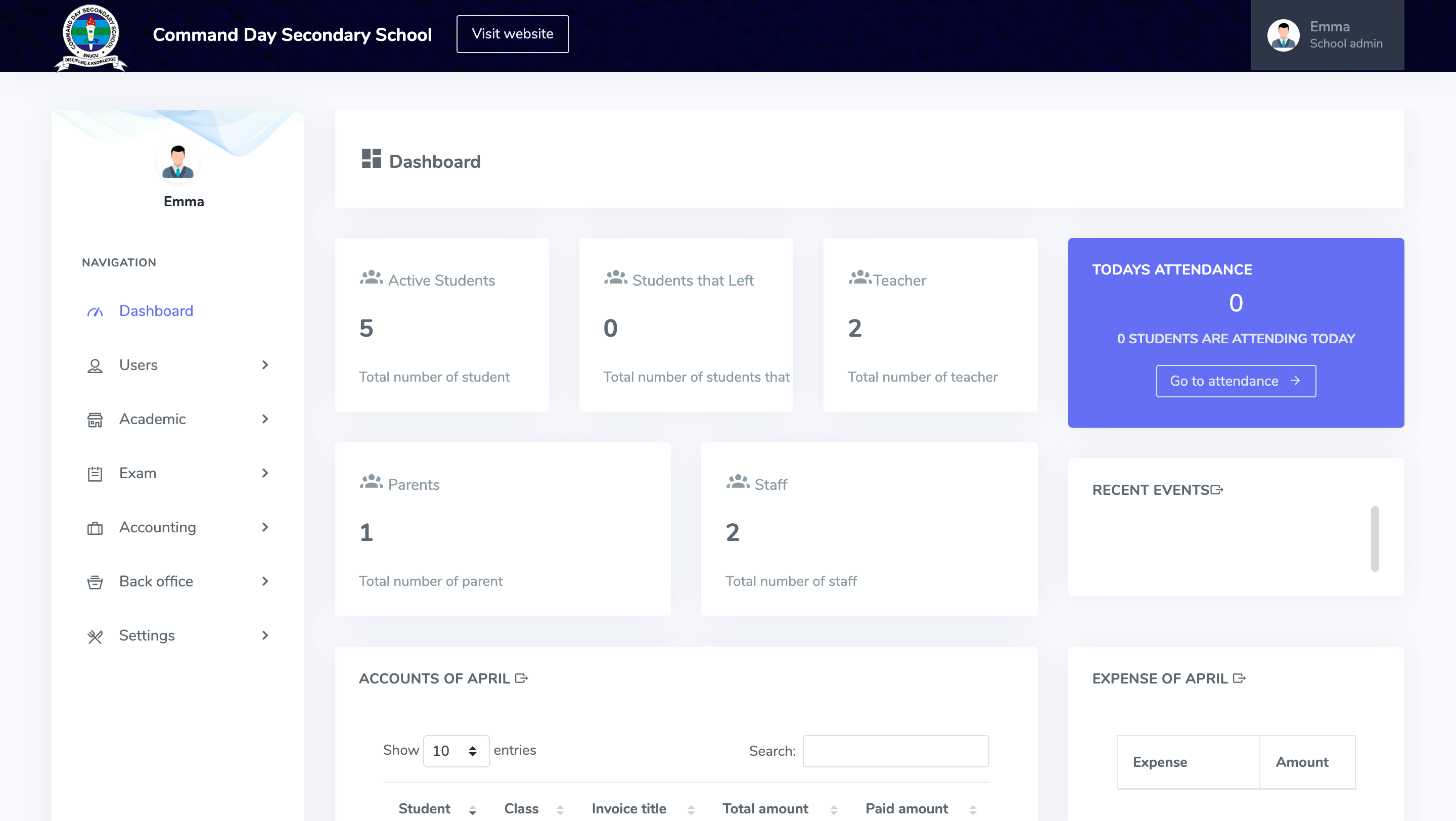
Task: Click the Amount column header
Action: pos(1307,762)
